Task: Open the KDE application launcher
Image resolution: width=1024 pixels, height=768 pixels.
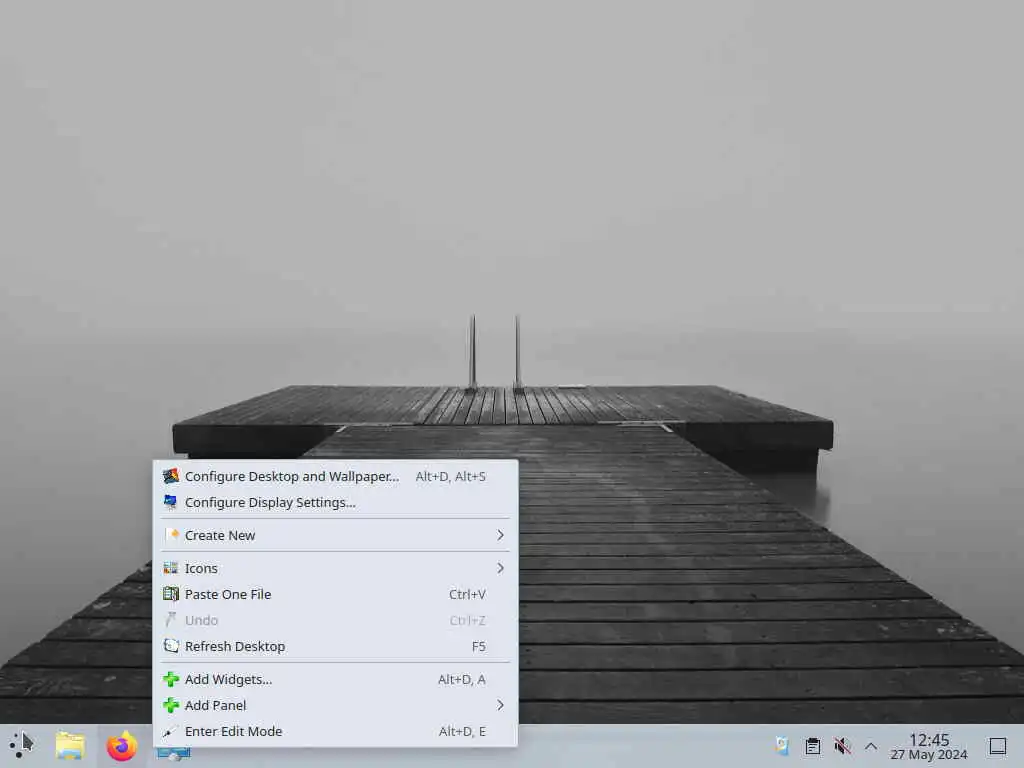Action: pos(22,745)
